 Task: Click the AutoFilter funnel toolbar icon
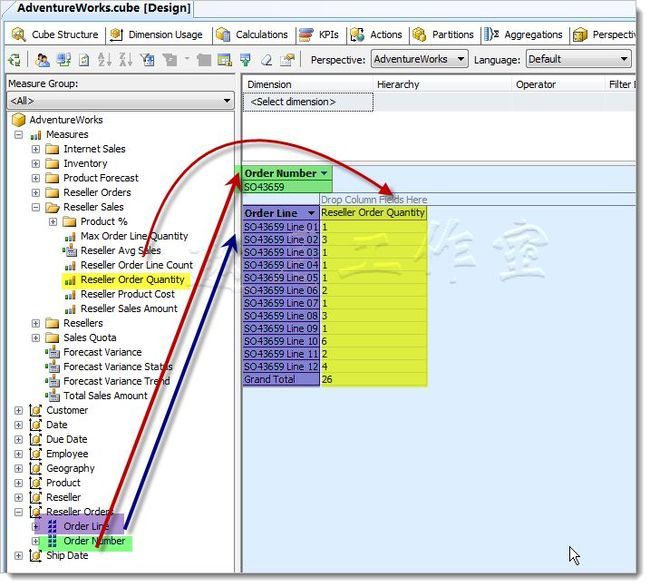click(x=147, y=60)
